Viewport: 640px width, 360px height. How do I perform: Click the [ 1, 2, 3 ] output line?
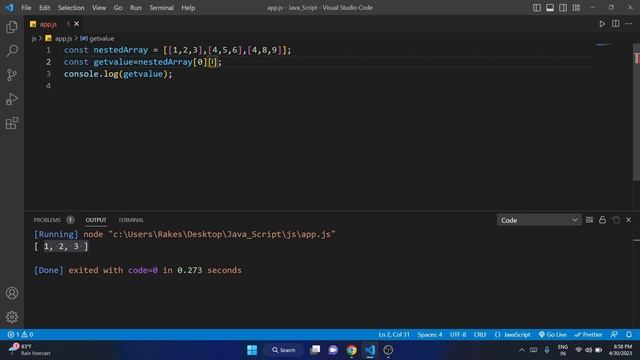pyautogui.click(x=61, y=246)
